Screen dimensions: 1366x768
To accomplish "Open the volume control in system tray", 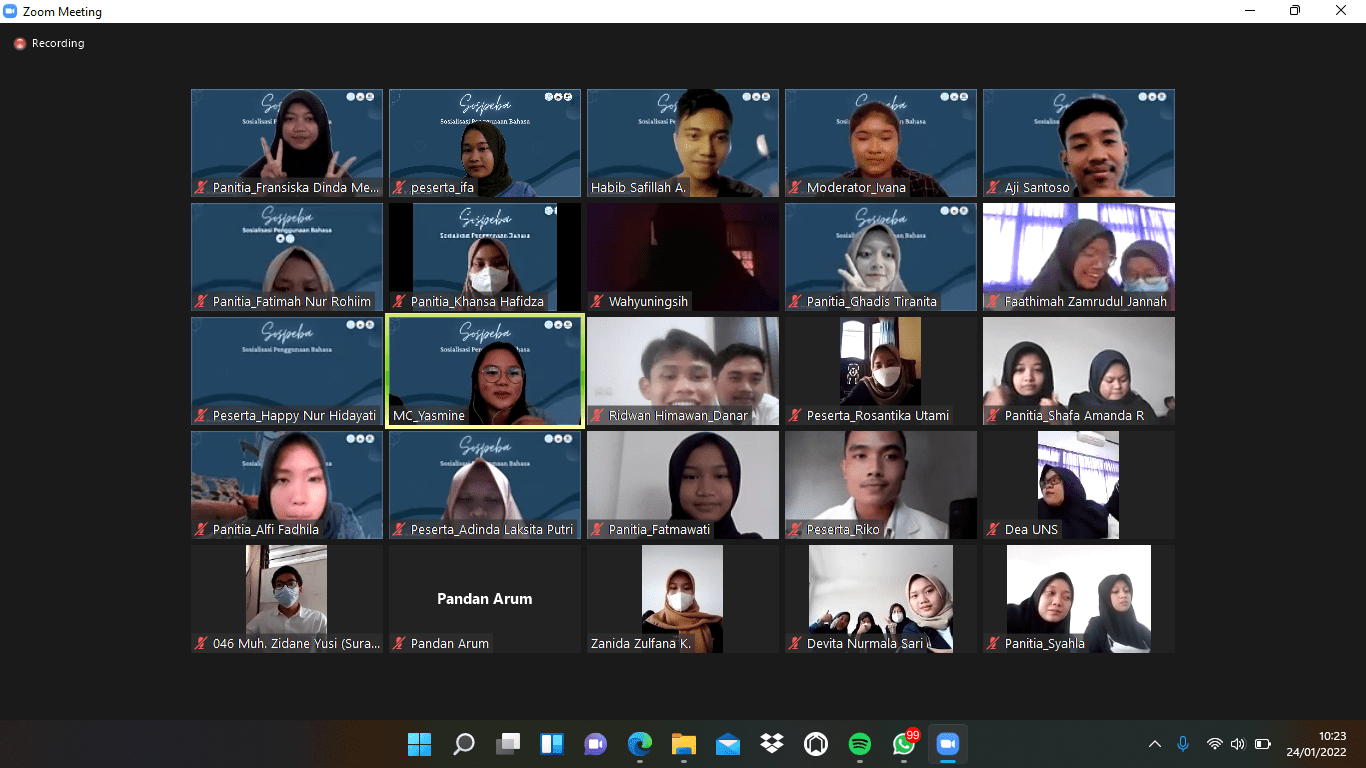I will click(1237, 744).
